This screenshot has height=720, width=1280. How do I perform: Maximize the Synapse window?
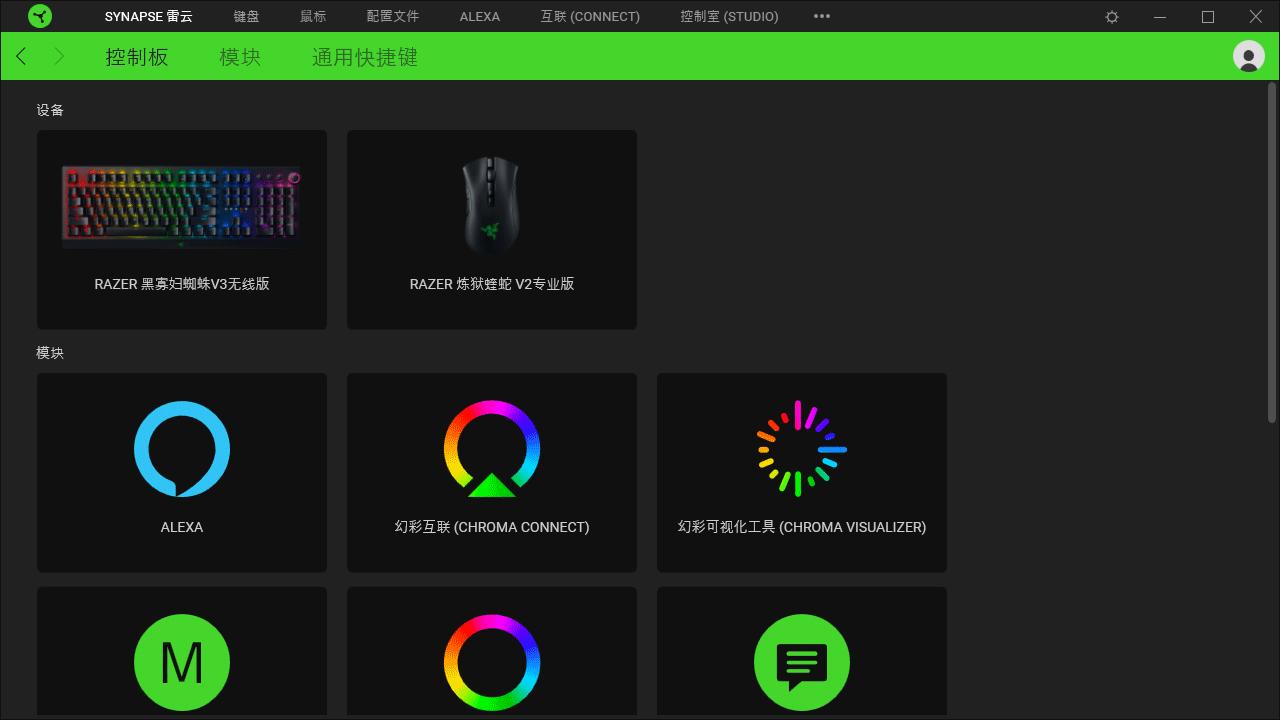1208,17
